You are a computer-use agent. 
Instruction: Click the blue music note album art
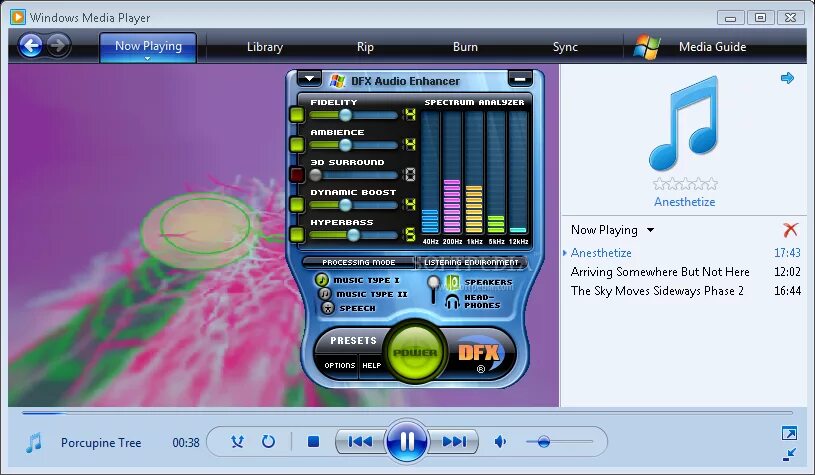[x=685, y=124]
